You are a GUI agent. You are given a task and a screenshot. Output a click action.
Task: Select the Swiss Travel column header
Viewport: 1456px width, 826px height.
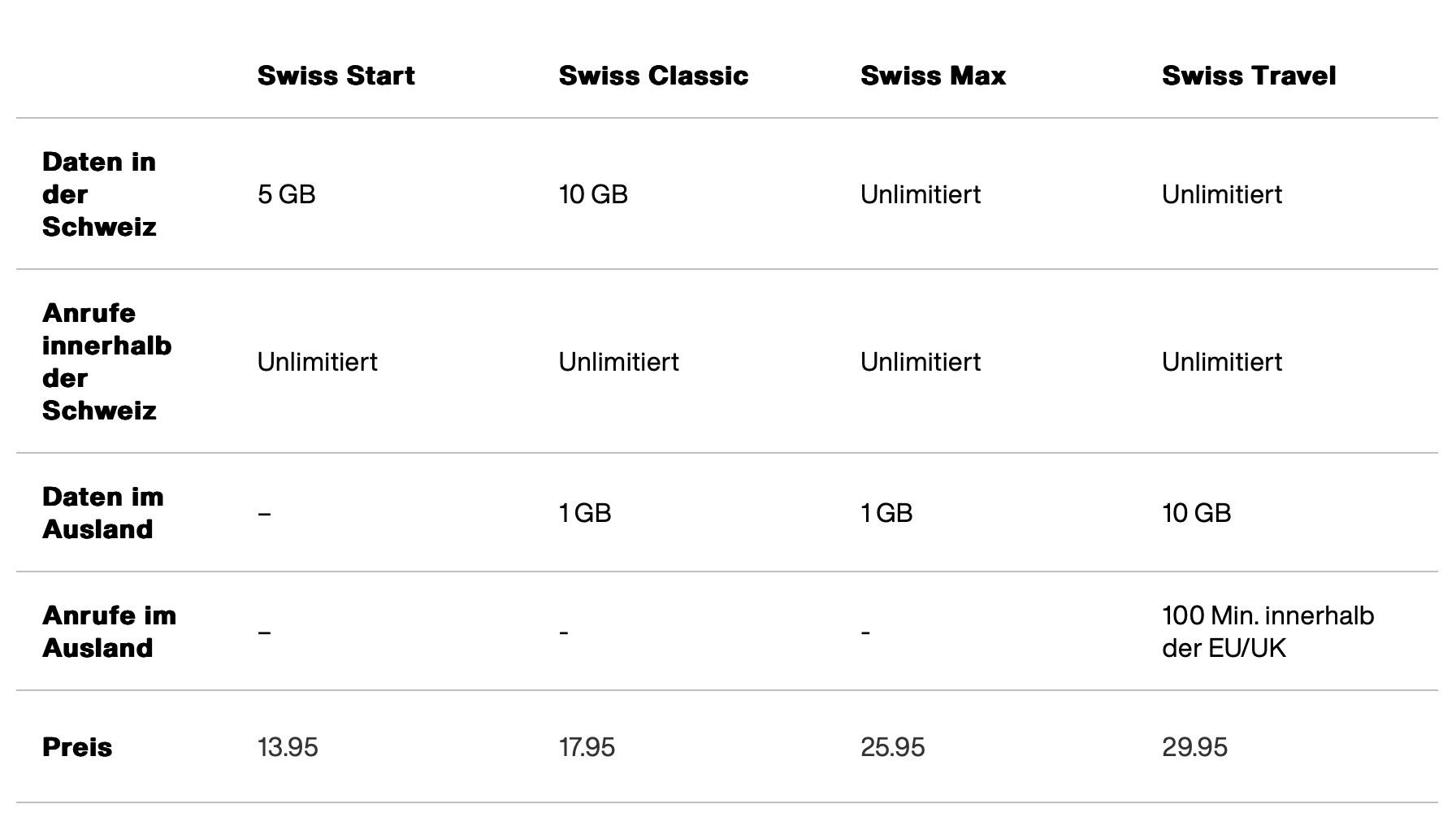[1249, 76]
